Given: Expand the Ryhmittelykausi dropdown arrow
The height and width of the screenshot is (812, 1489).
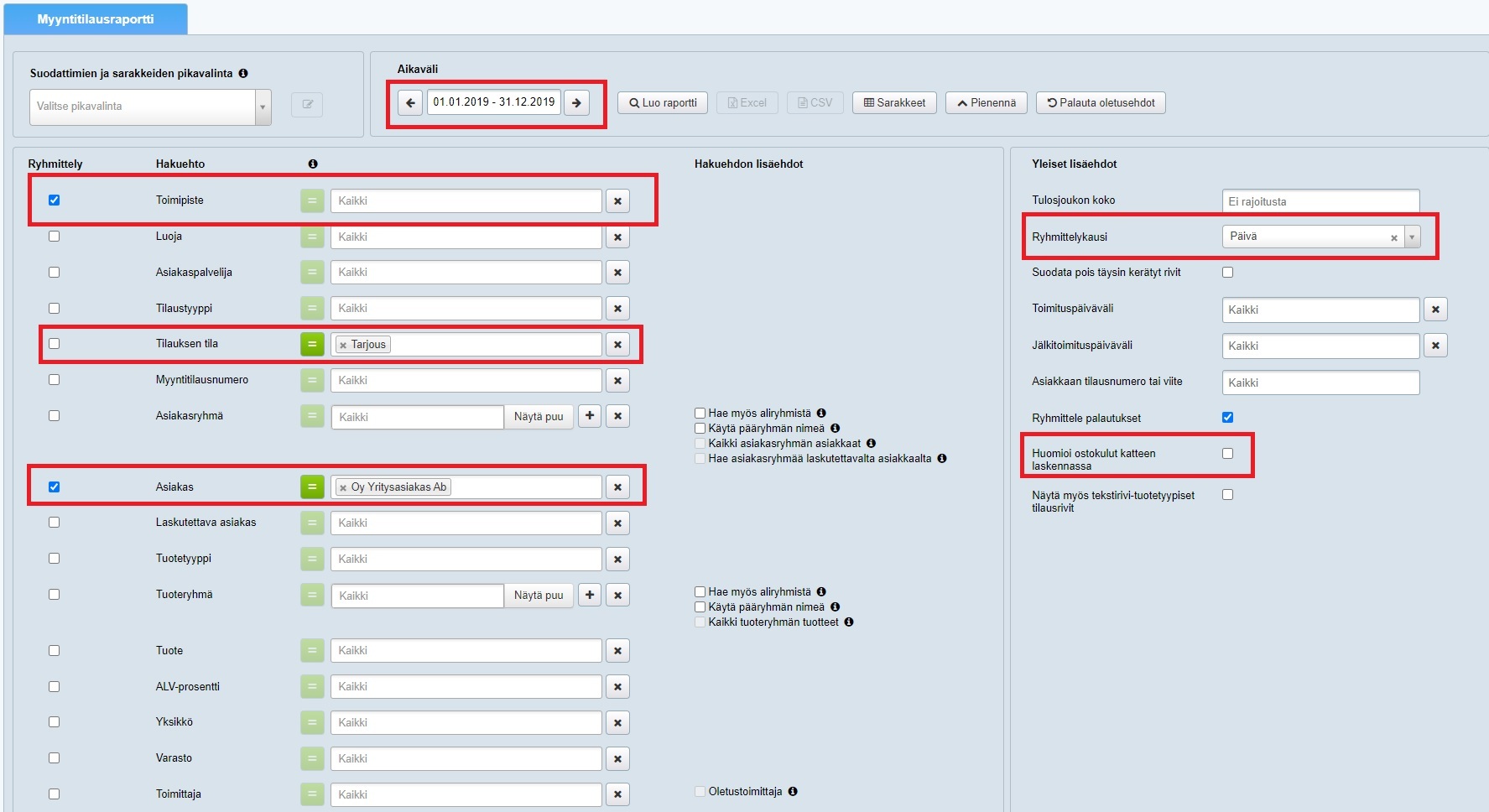Looking at the screenshot, I should [x=1412, y=237].
